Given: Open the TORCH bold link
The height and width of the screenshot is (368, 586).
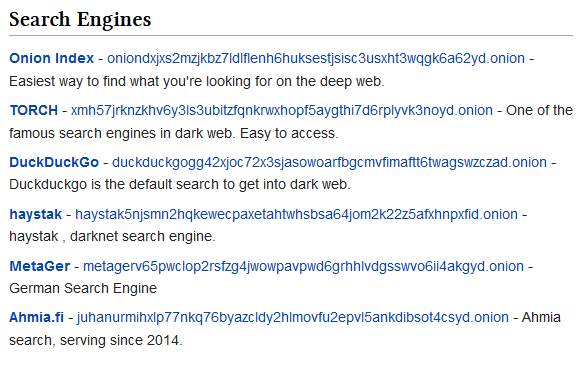Looking at the screenshot, I should point(34,110).
